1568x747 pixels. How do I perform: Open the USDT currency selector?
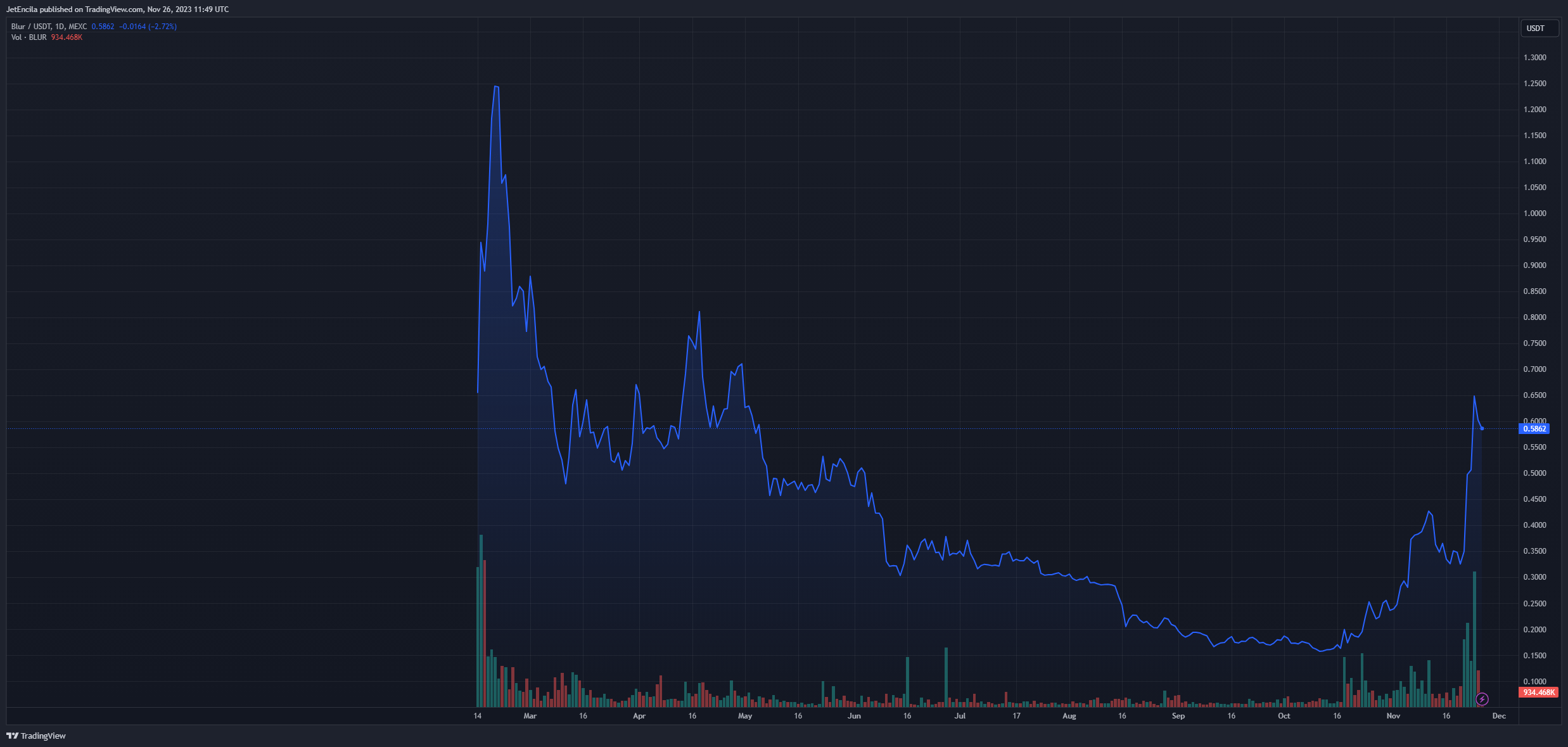pyautogui.click(x=1539, y=28)
